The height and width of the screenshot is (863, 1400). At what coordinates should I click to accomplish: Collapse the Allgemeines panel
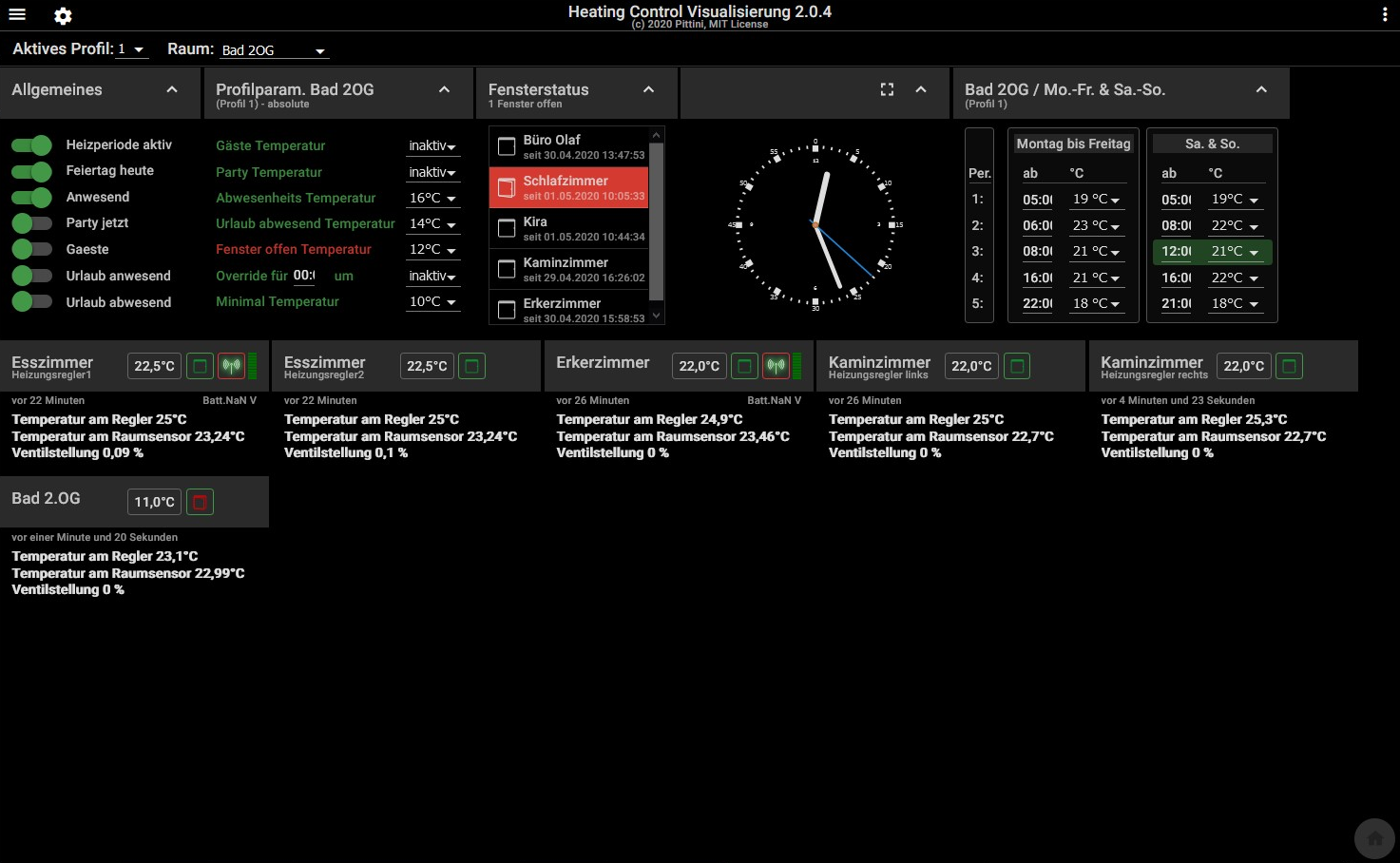click(172, 89)
